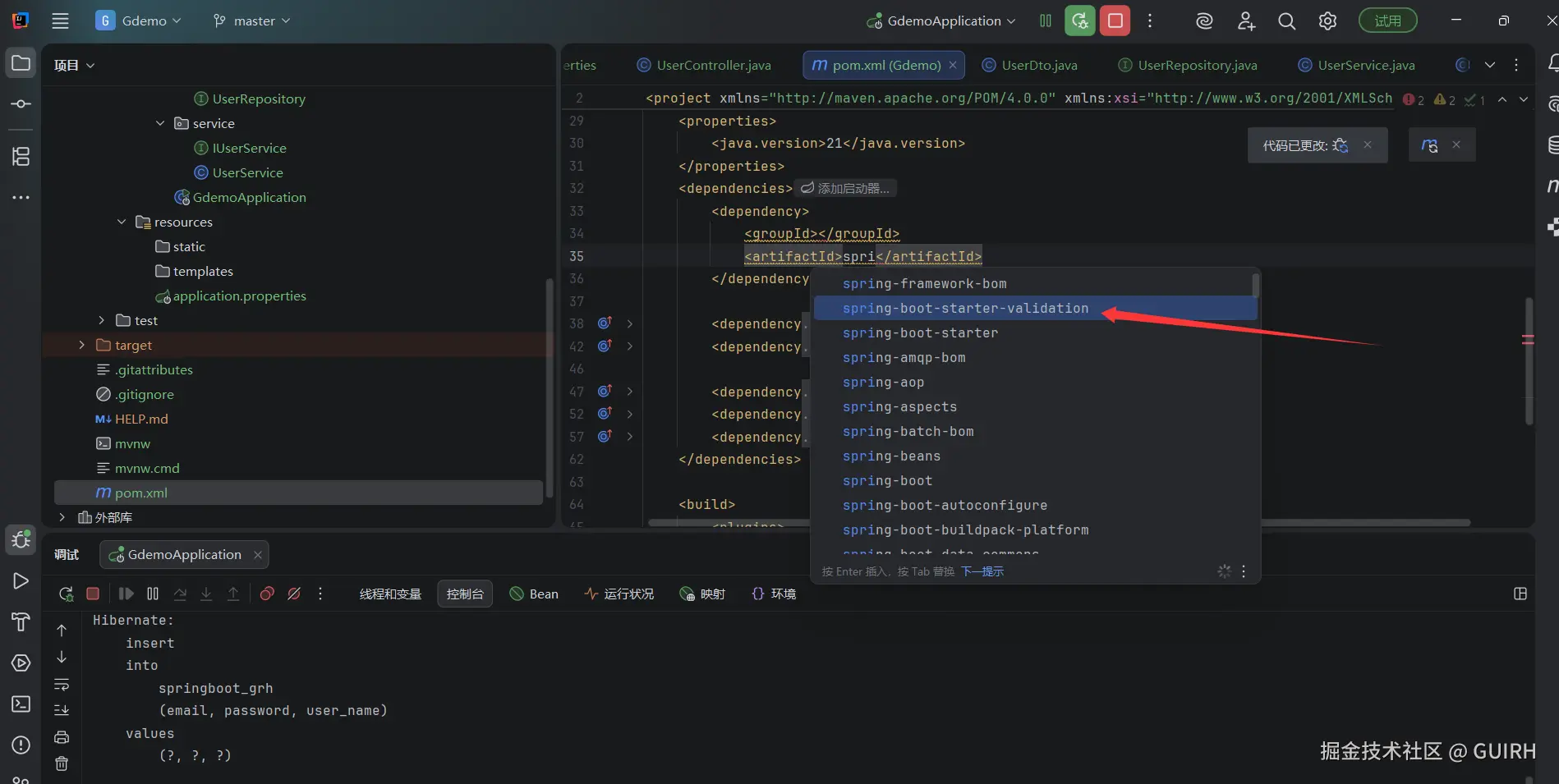
Task: Load Maven changes from the floating icon
Action: click(x=1430, y=145)
